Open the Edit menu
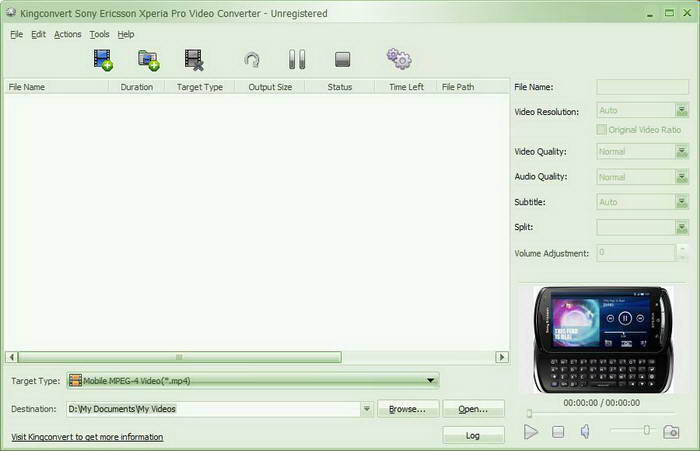 (38, 34)
